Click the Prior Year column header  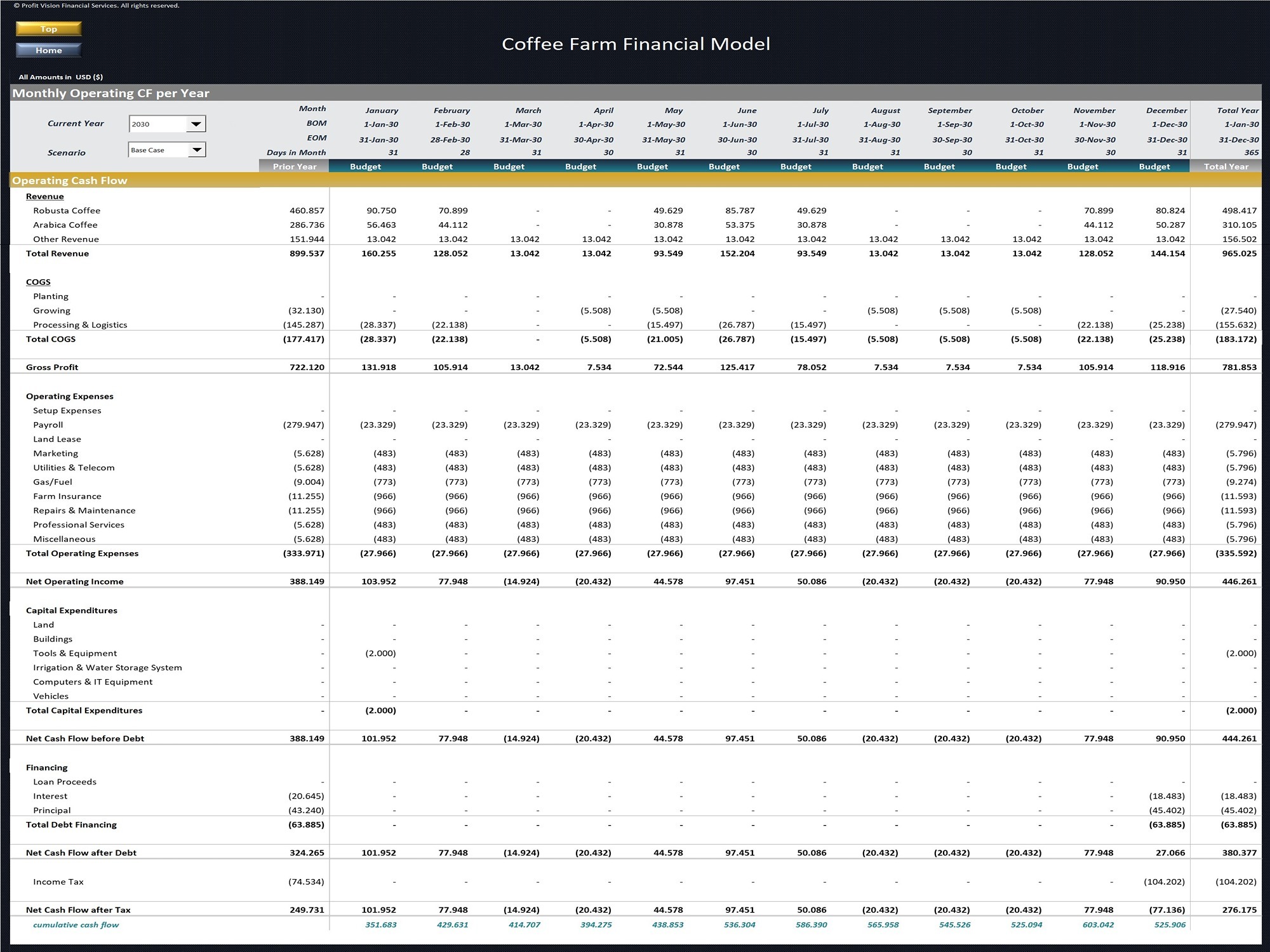point(294,166)
